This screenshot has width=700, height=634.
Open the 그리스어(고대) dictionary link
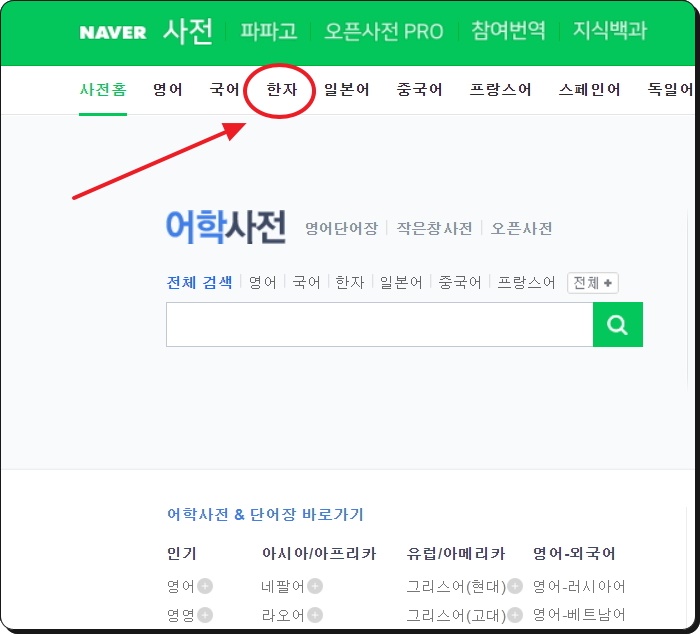(456, 616)
